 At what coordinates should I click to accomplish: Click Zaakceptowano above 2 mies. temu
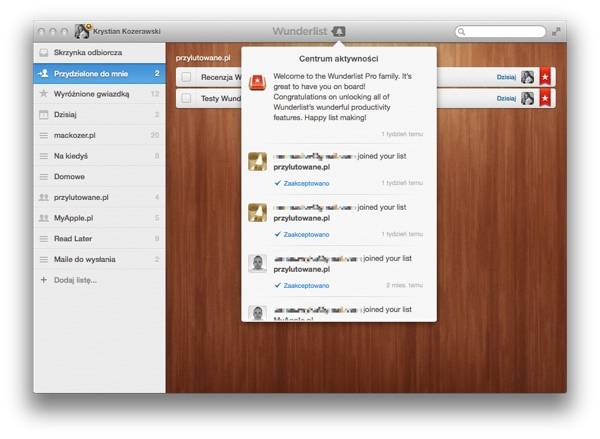(x=306, y=286)
